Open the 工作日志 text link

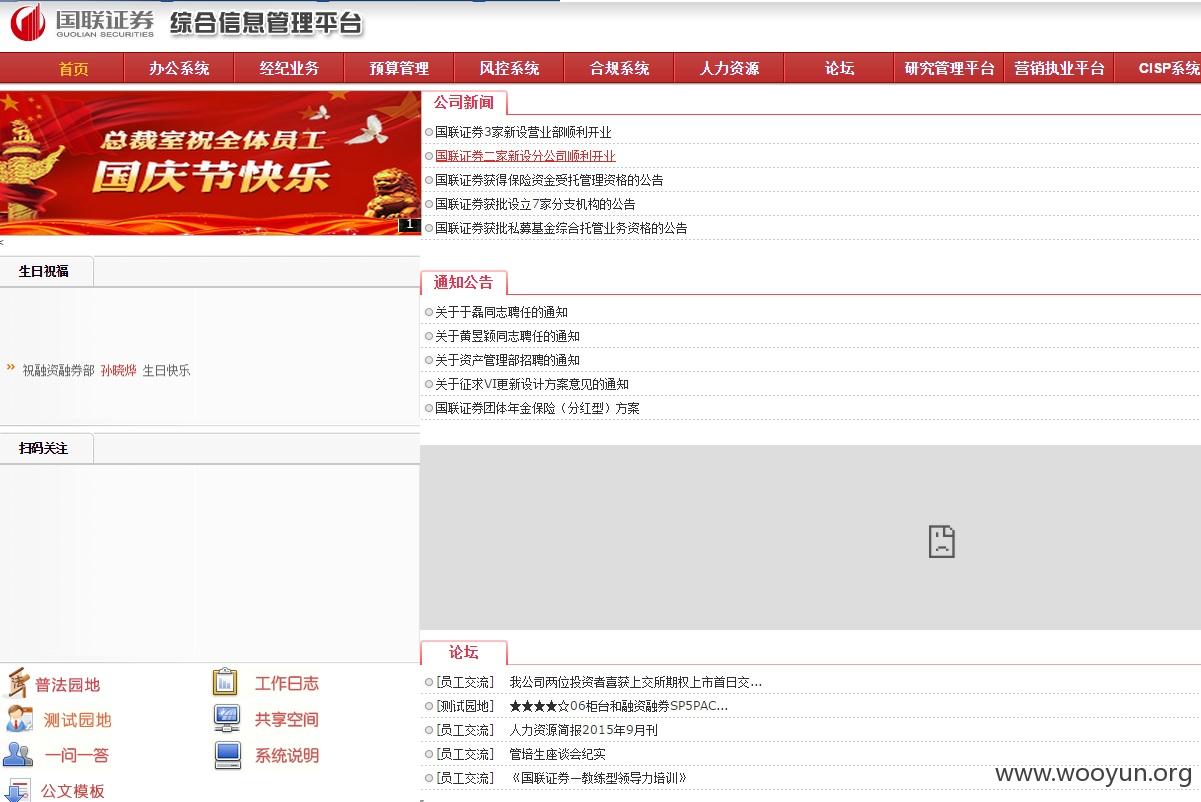[287, 684]
